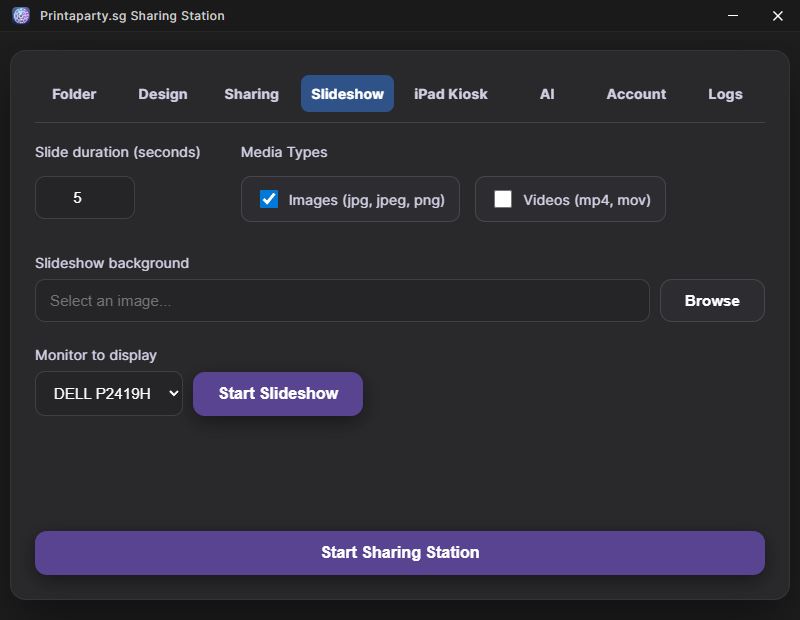
Task: View the Logs tab
Action: tap(725, 94)
